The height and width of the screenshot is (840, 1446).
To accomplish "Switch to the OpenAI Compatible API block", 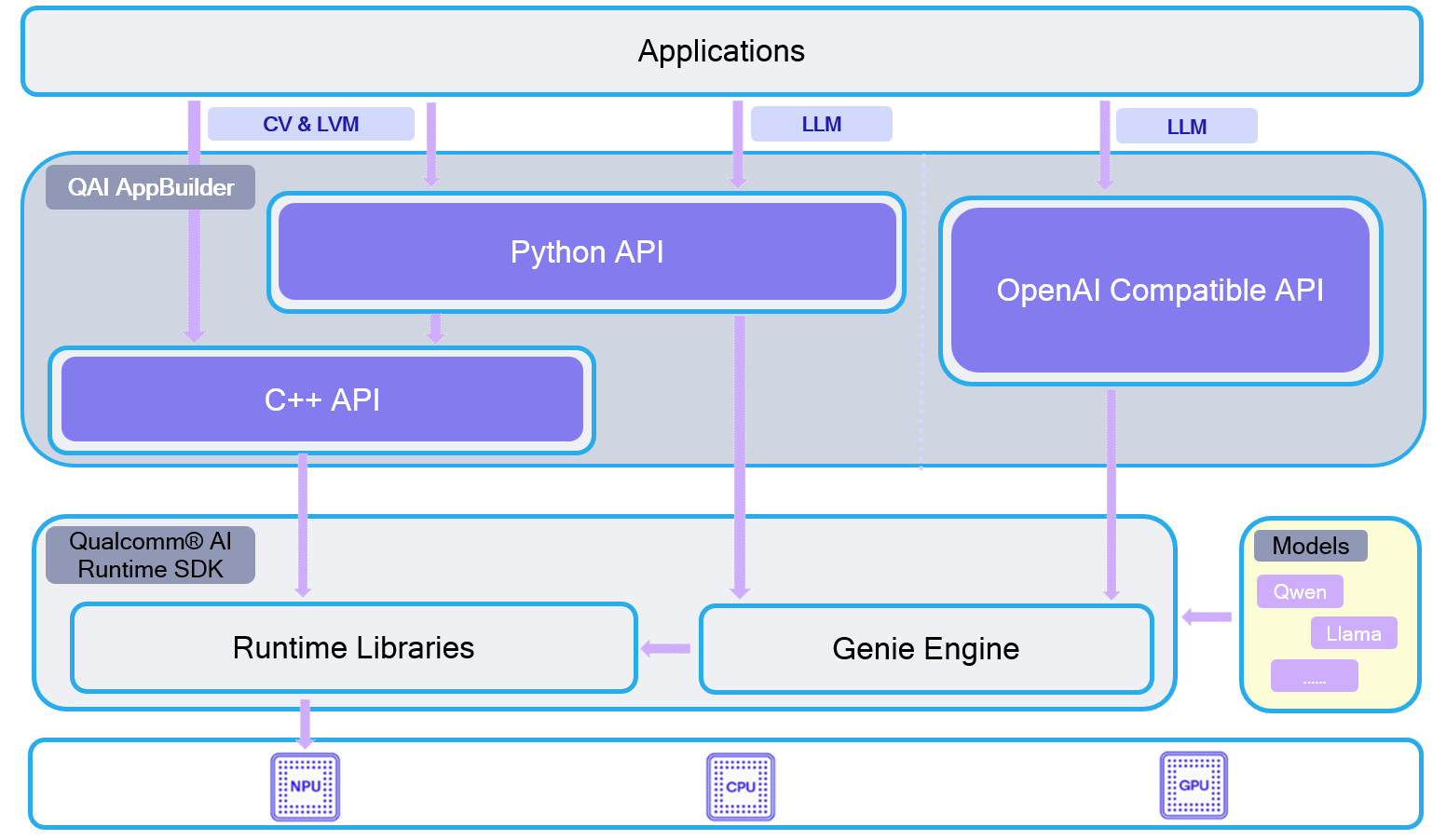I will click(x=1159, y=291).
